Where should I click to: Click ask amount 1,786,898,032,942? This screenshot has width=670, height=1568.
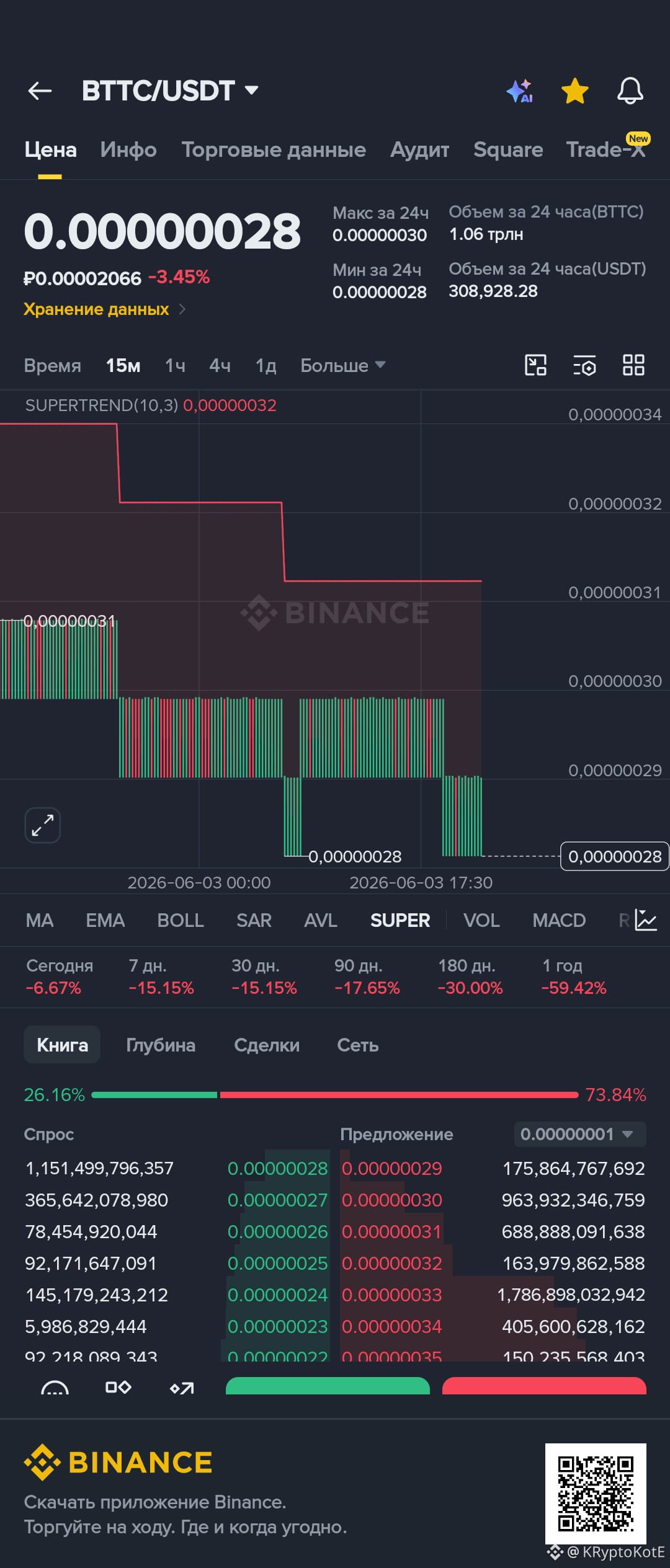[x=571, y=1295]
